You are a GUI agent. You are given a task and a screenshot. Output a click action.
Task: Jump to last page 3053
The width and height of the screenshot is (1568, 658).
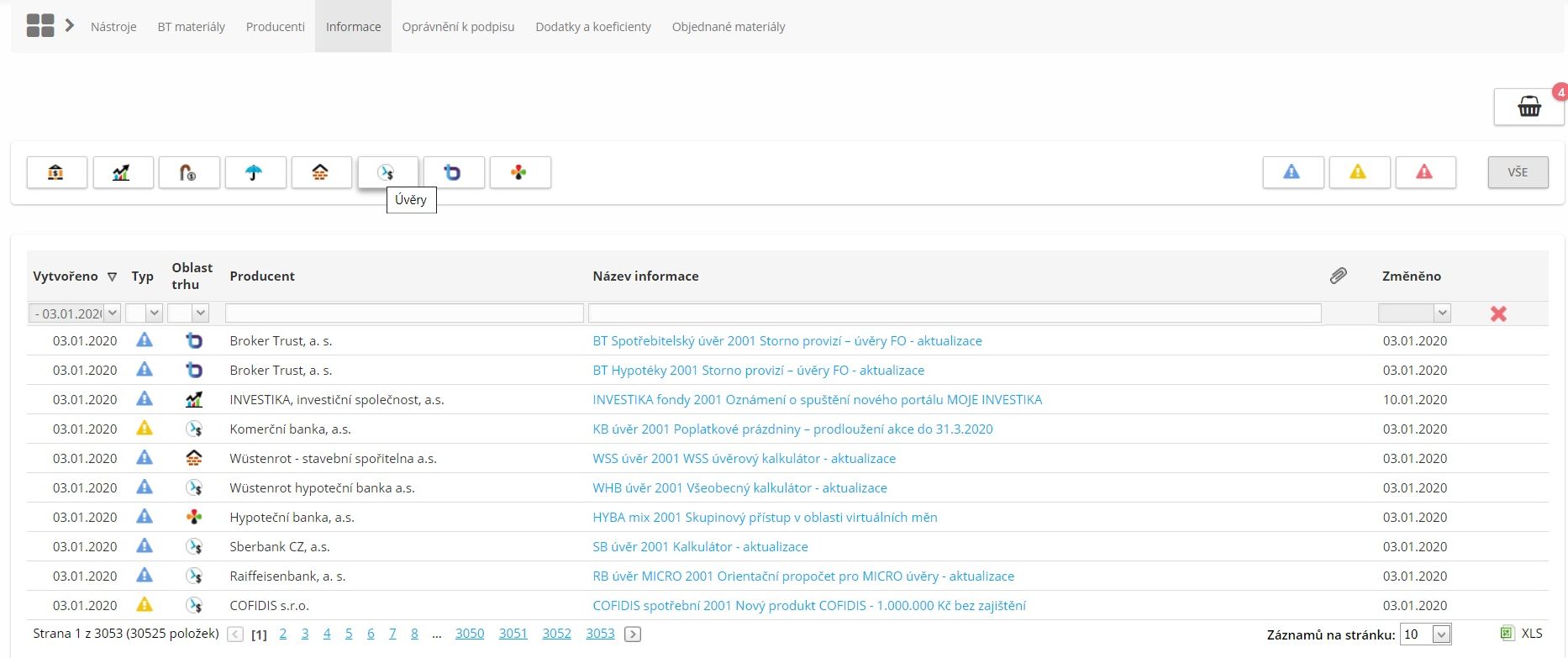(x=600, y=634)
